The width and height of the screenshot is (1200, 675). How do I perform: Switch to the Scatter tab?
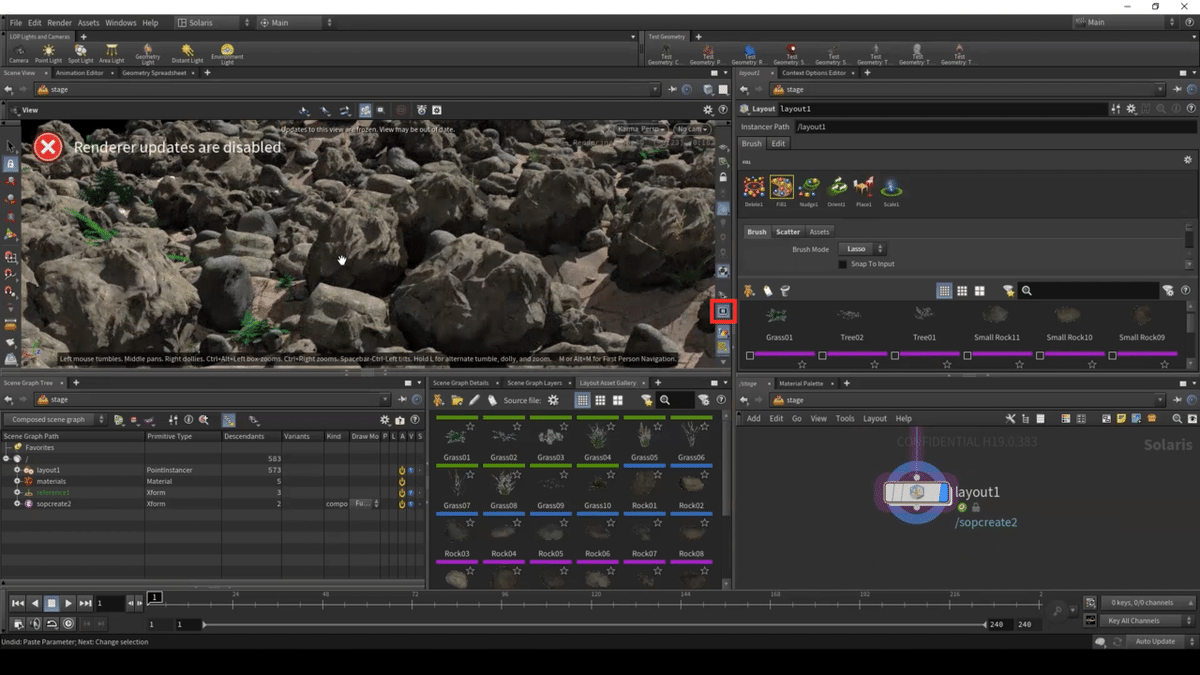point(788,232)
